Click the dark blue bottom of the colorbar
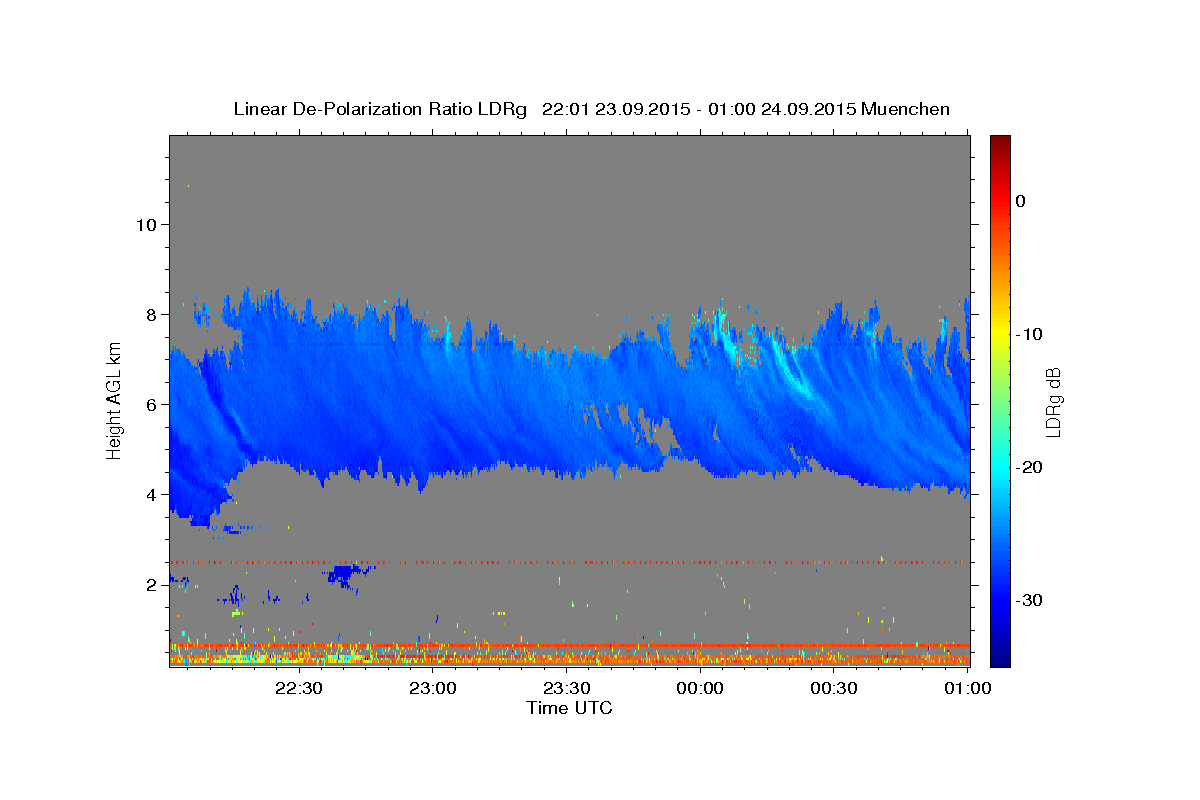The height and width of the screenshot is (800, 1200). click(x=999, y=655)
